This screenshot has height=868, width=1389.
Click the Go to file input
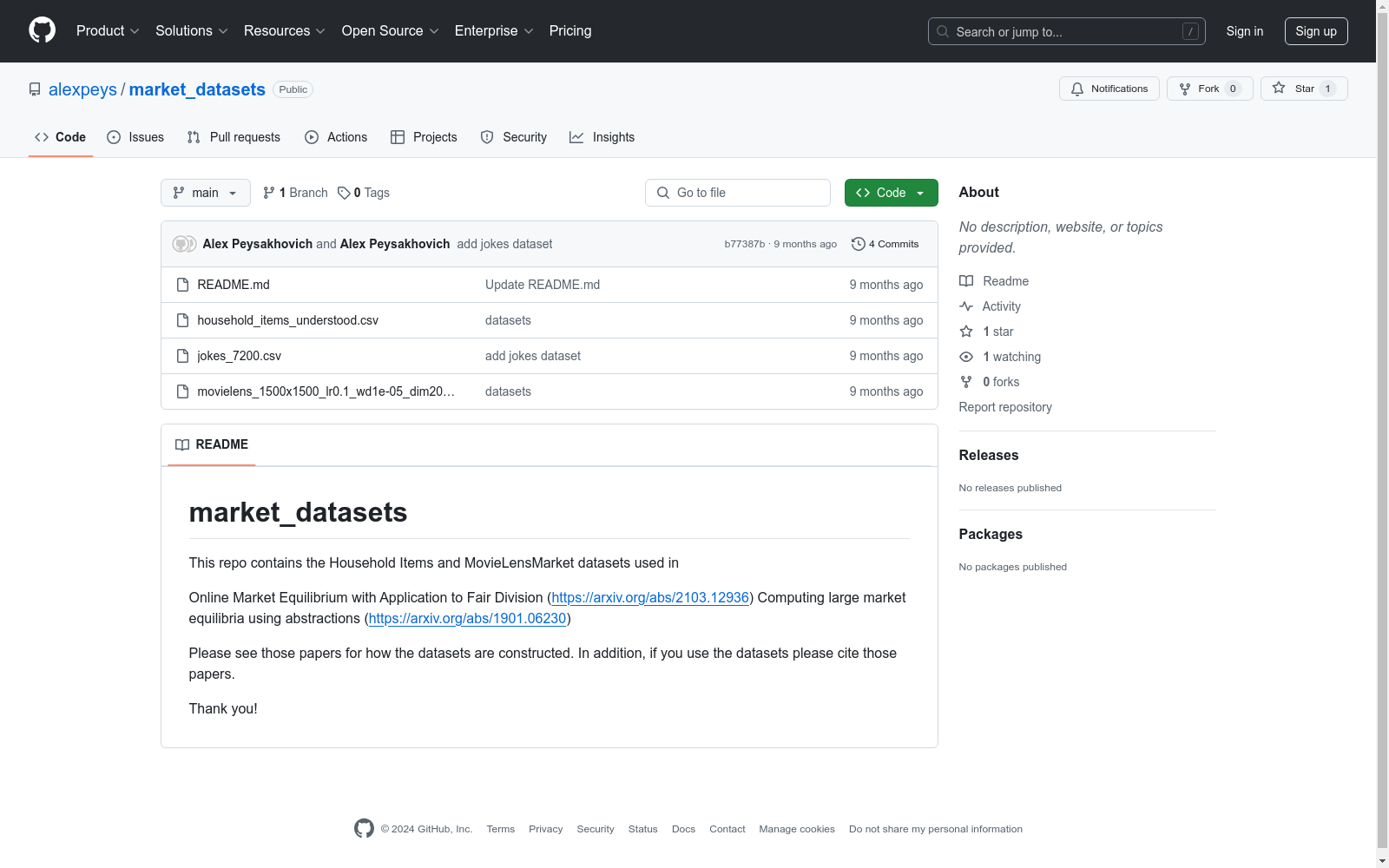[x=738, y=193]
